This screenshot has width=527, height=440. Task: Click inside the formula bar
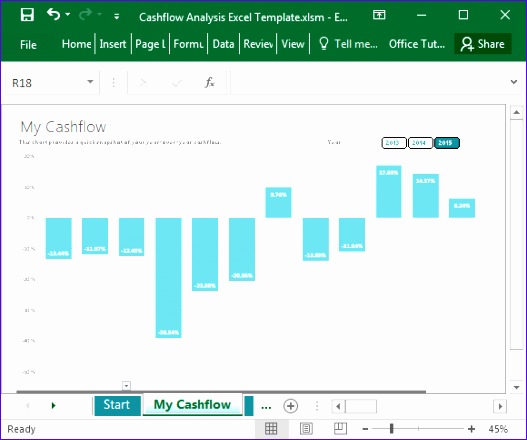coord(368,82)
